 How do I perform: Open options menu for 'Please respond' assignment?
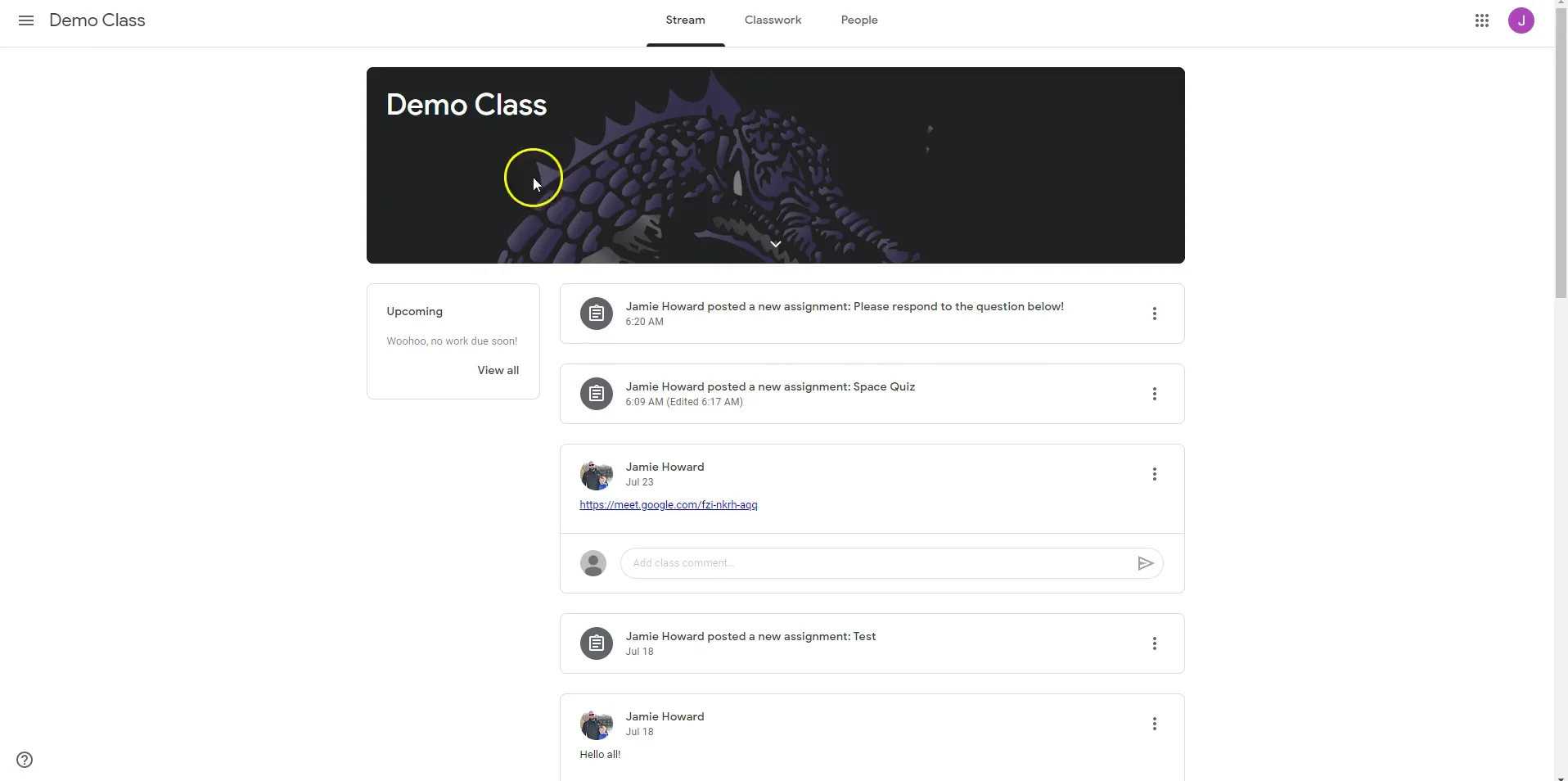tap(1155, 314)
